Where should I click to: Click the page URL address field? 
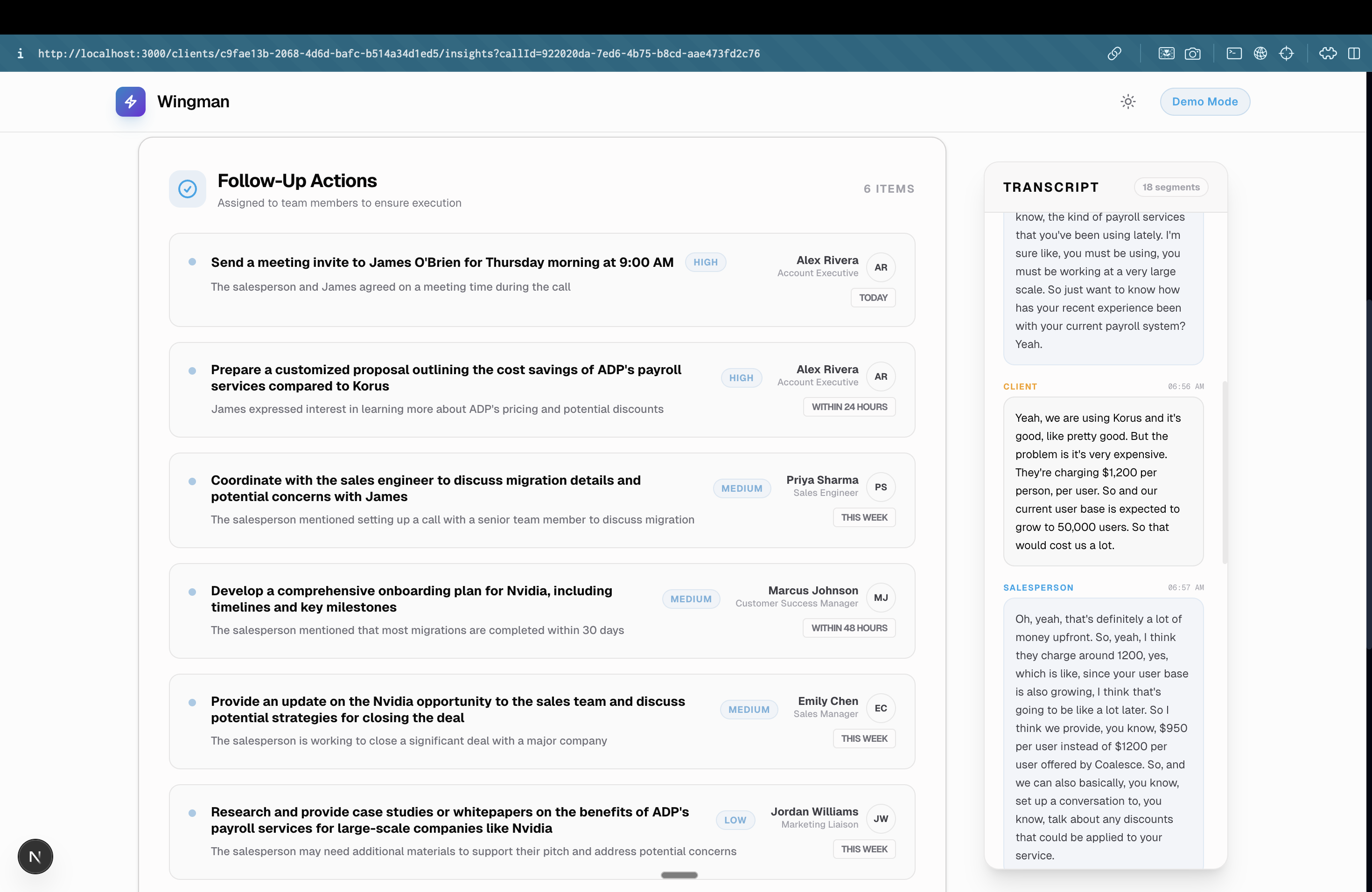(x=399, y=54)
